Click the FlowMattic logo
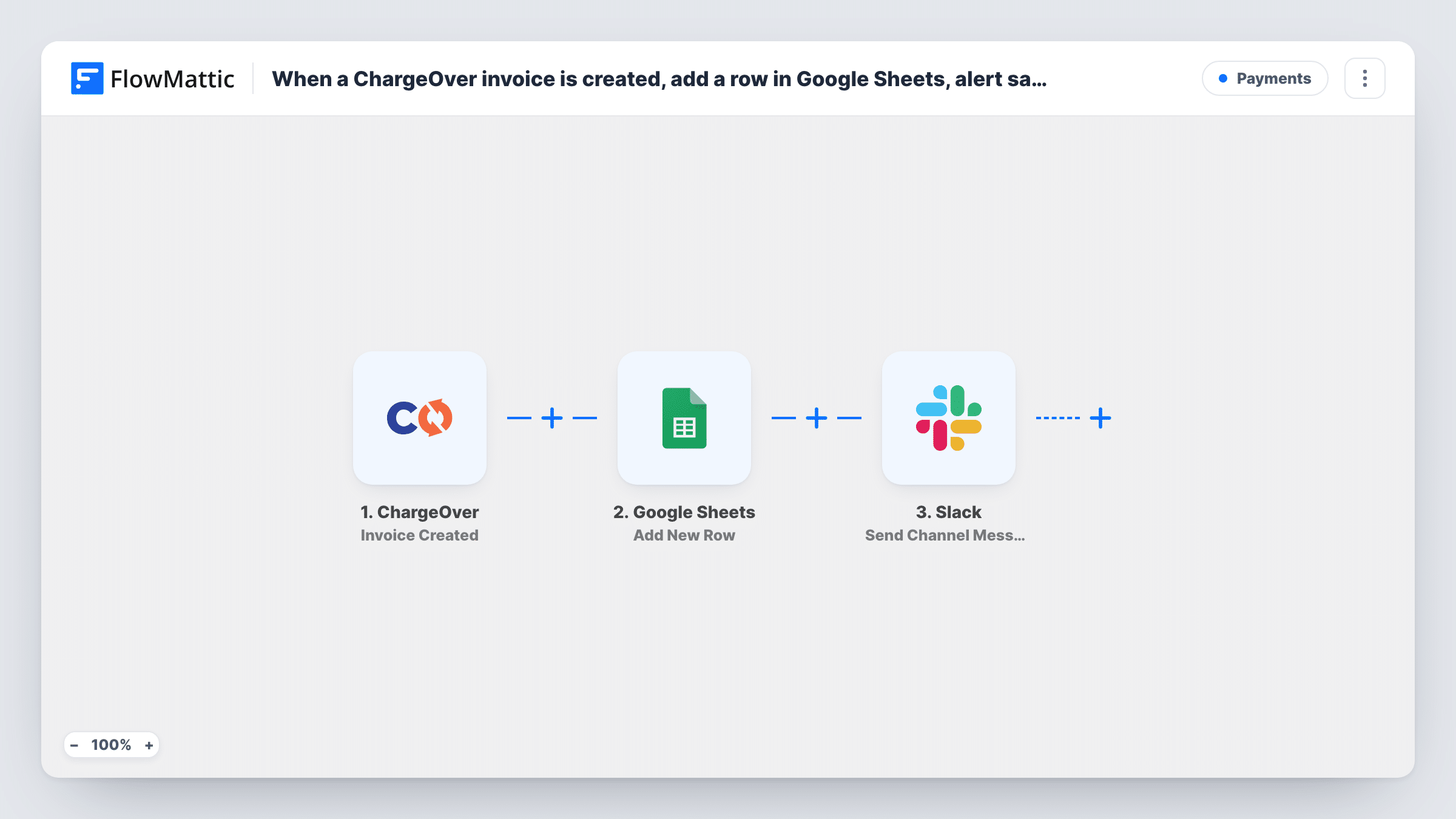Viewport: 1456px width, 819px height. click(153, 79)
